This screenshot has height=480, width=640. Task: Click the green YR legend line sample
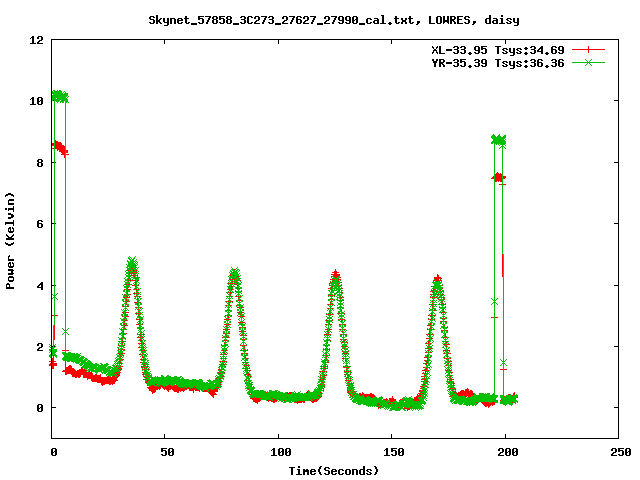point(588,63)
